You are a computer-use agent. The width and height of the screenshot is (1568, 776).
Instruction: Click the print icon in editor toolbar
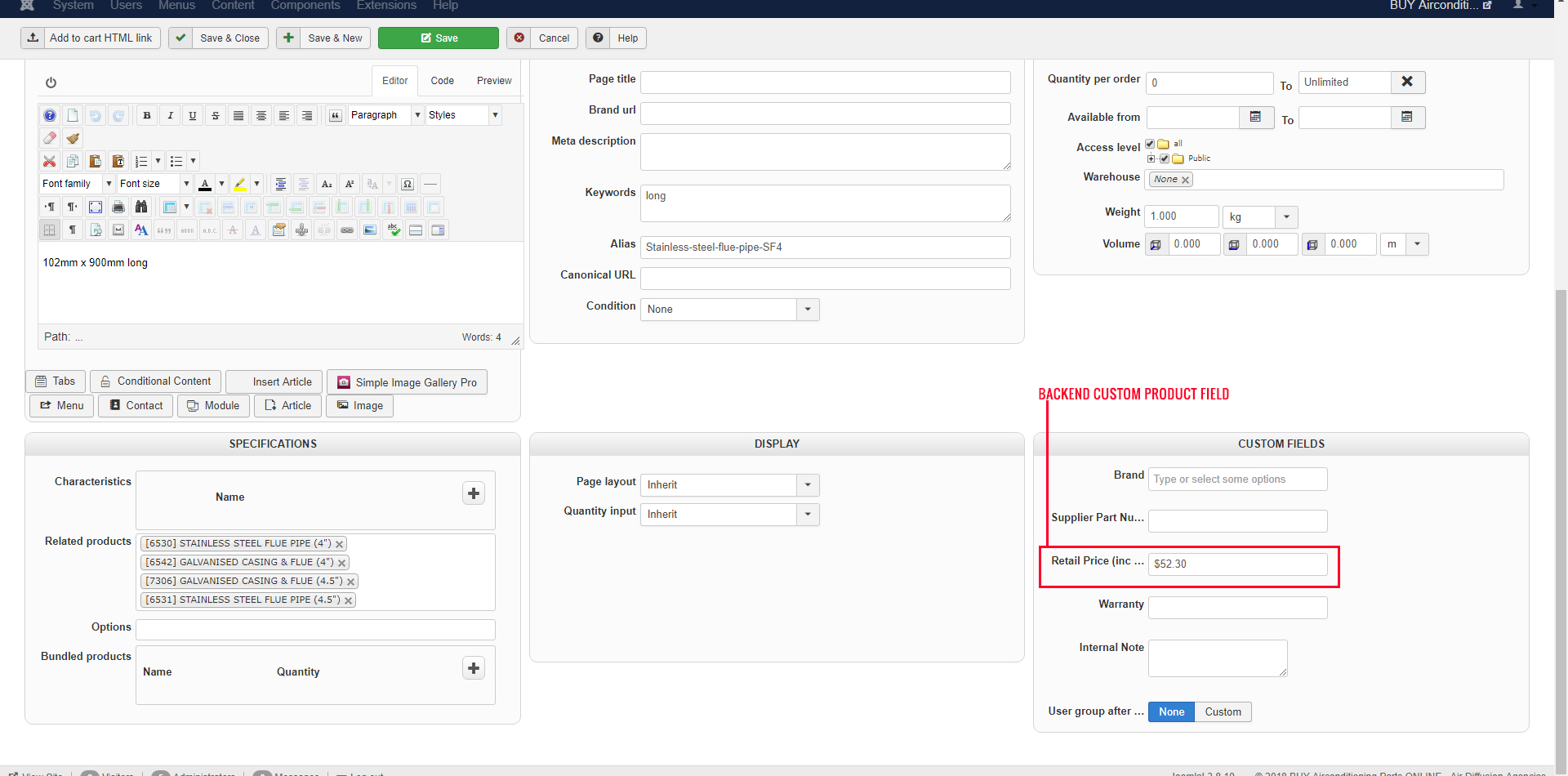118,207
